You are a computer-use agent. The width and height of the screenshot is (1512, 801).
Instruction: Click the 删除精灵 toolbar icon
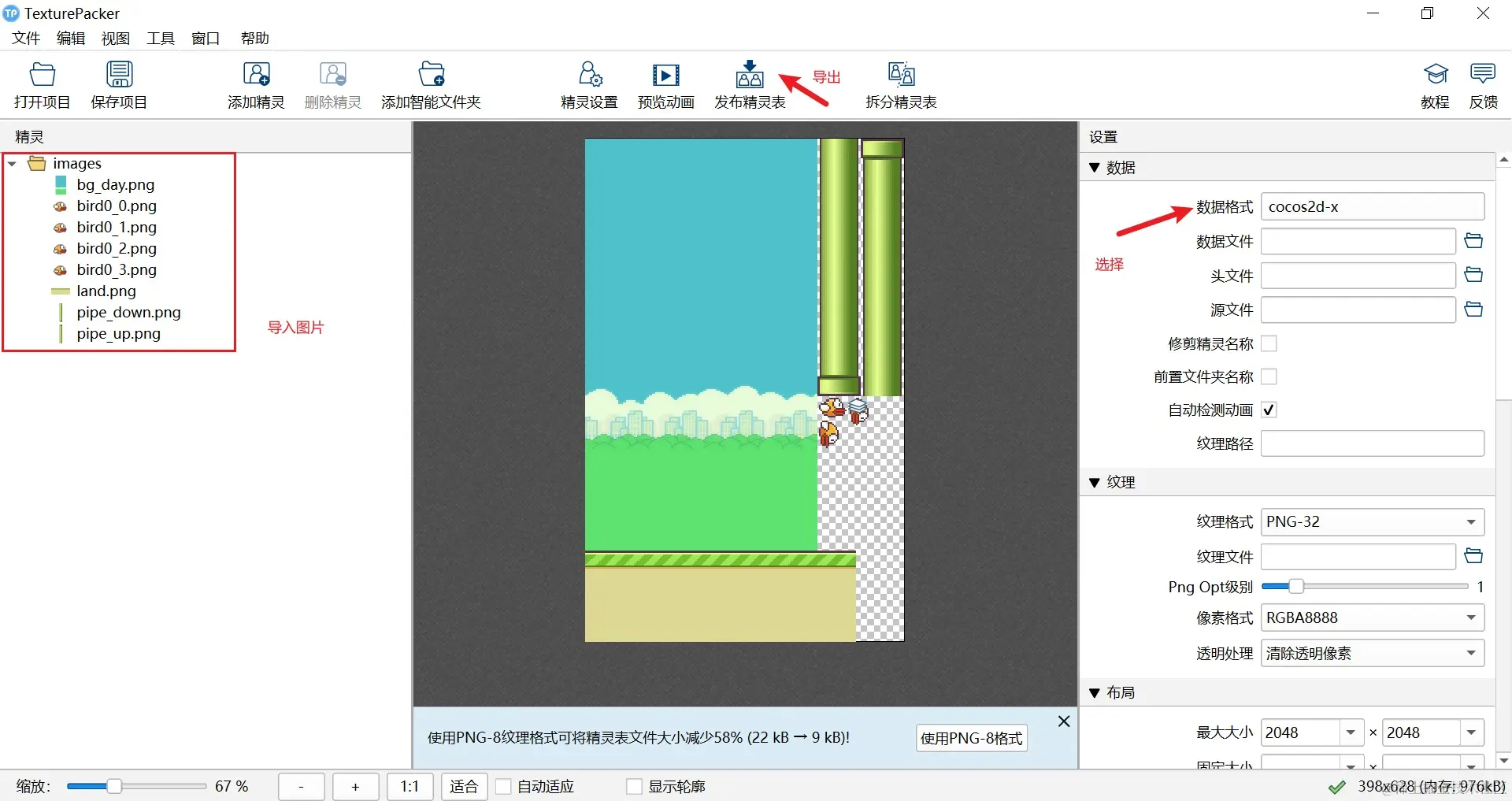point(333,75)
